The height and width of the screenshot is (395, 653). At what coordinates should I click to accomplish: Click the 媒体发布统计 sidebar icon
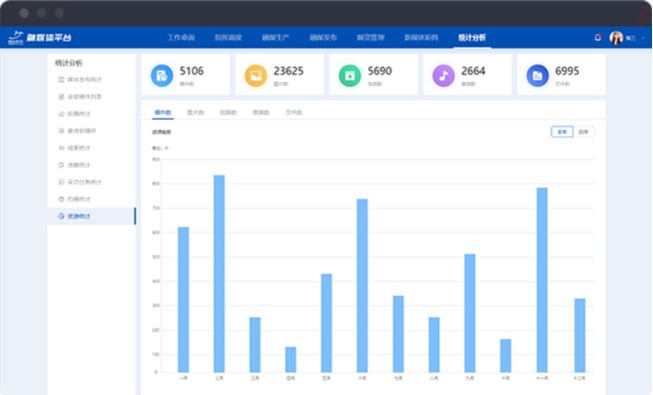click(61, 79)
